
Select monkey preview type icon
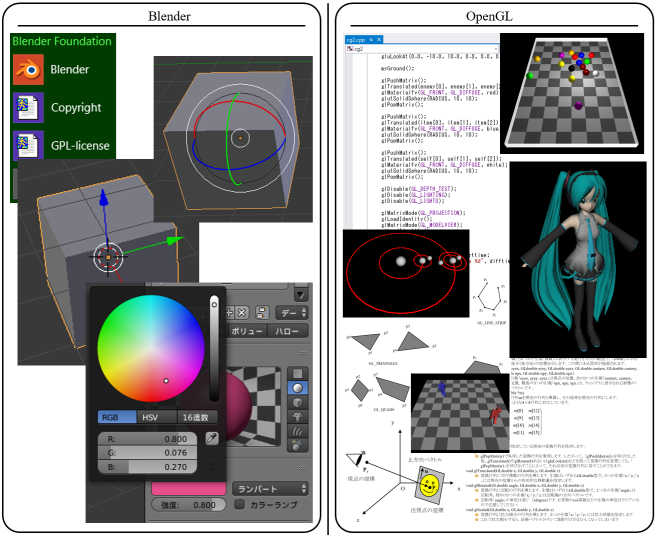point(297,417)
